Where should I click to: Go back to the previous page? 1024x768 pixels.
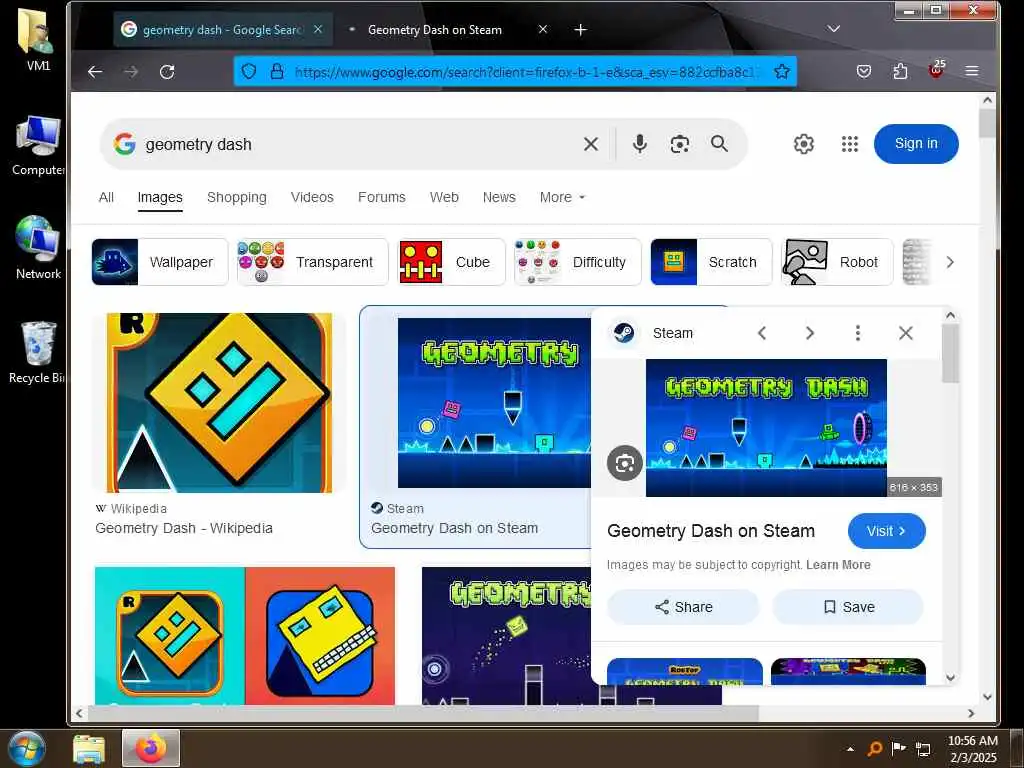pyautogui.click(x=95, y=72)
